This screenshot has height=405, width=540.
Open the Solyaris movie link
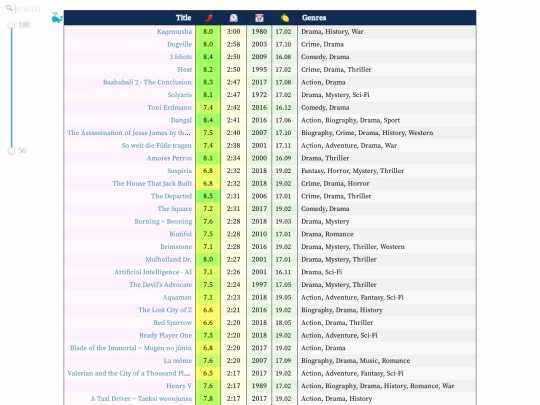point(180,95)
